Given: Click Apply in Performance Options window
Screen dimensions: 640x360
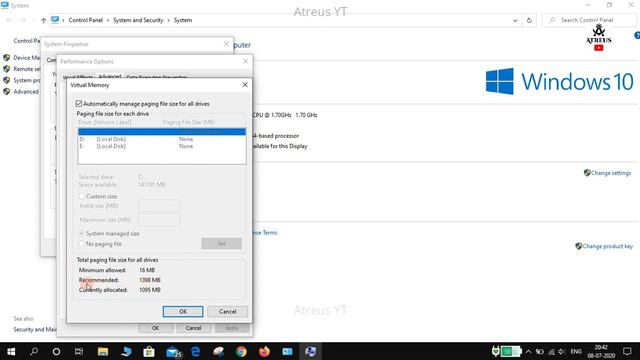Looking at the screenshot, I should (231, 328).
